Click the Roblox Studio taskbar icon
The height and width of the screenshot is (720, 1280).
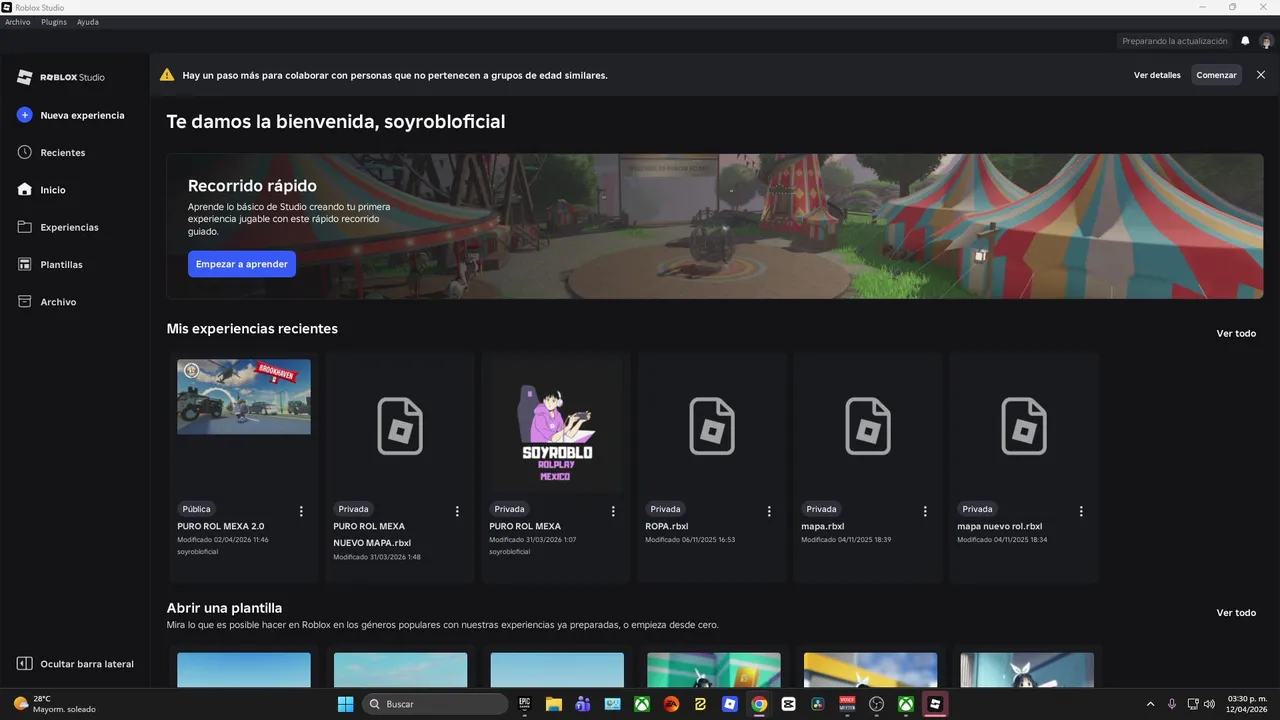click(x=935, y=704)
